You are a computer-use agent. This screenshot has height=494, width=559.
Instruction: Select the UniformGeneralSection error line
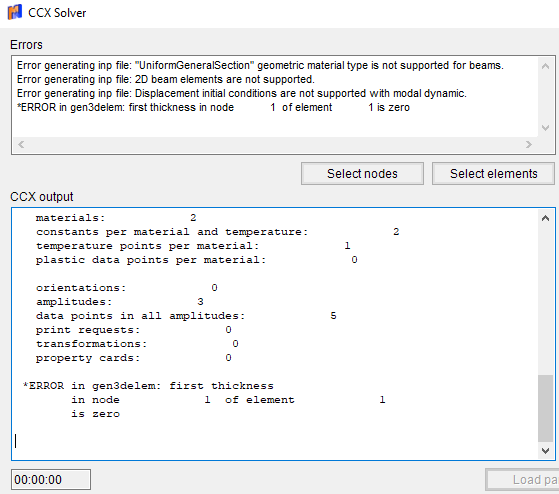tap(260, 66)
